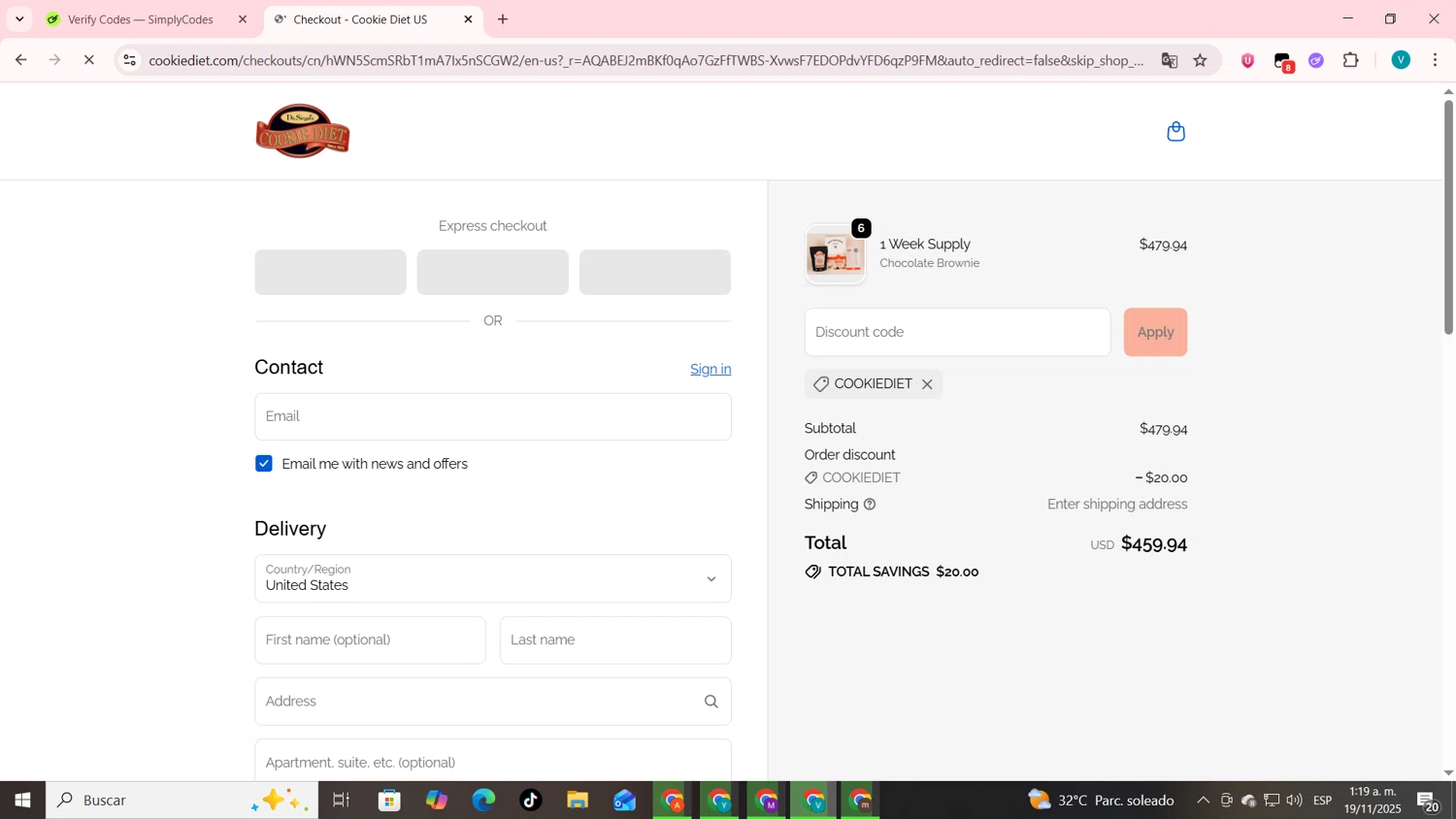Focus the Last name field

click(x=615, y=640)
